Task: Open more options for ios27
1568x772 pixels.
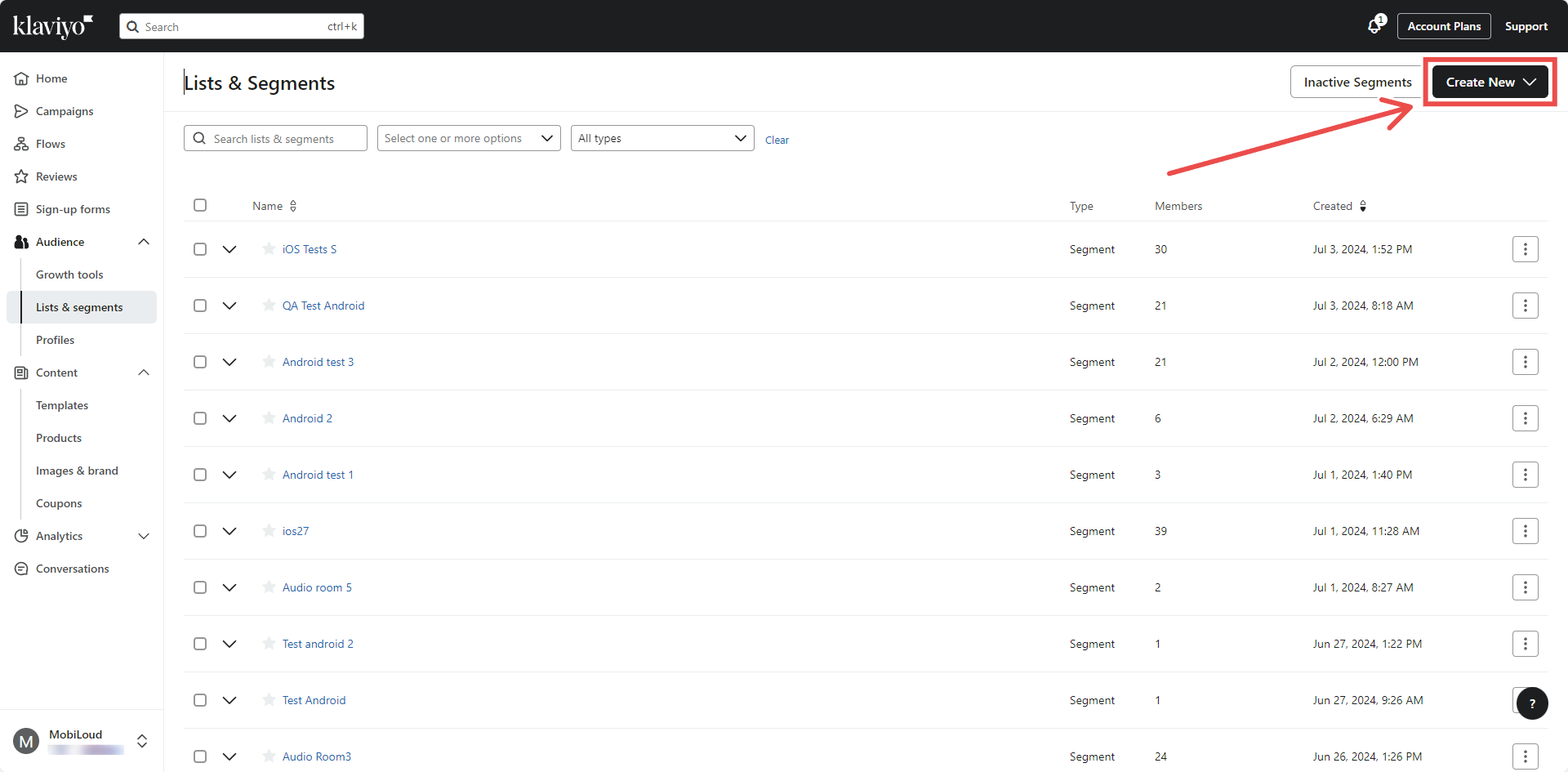Action: tap(1526, 531)
